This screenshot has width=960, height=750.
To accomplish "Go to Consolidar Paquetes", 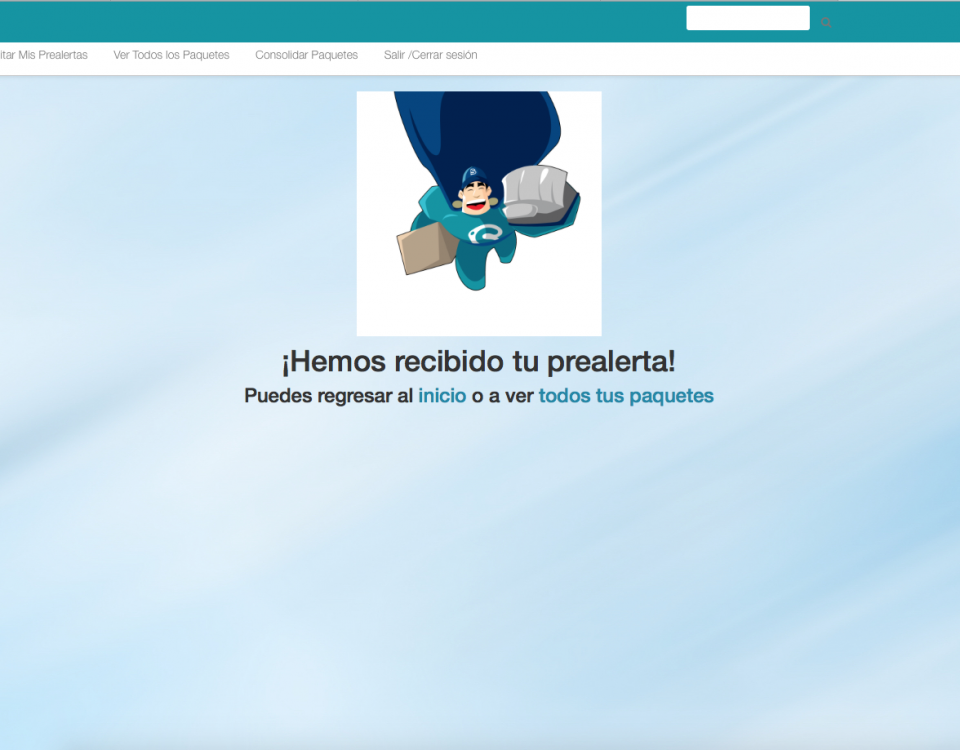I will coord(307,55).
